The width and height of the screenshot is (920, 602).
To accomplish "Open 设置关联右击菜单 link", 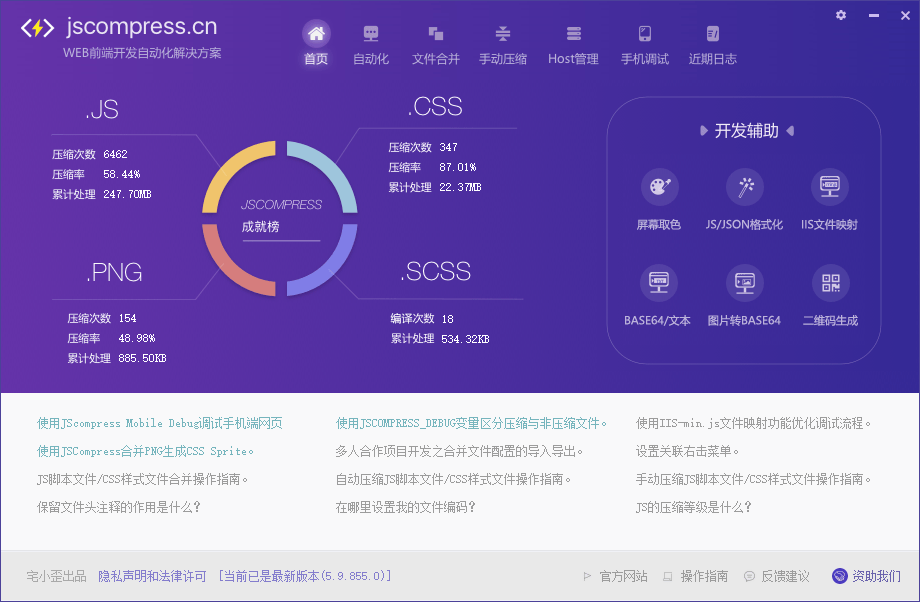I will tap(687, 451).
